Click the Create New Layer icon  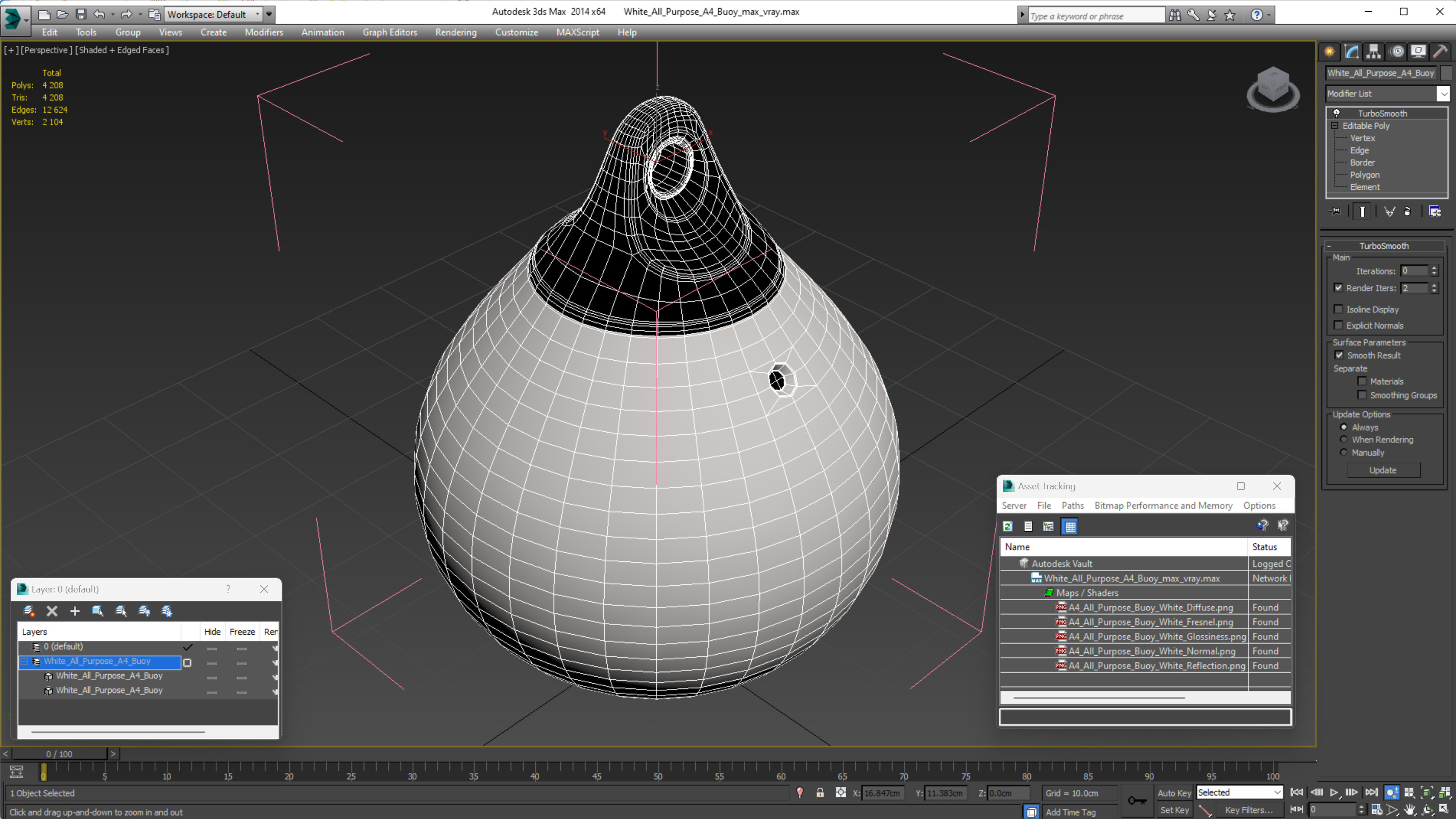(x=29, y=611)
